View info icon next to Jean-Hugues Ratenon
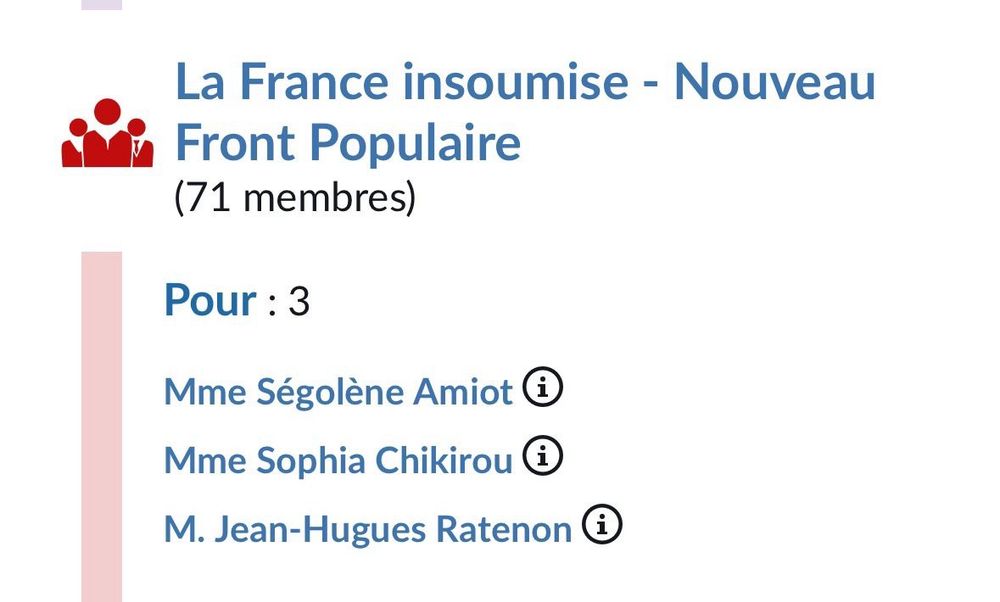Screen dimensions: 1000x602 tap(601, 524)
